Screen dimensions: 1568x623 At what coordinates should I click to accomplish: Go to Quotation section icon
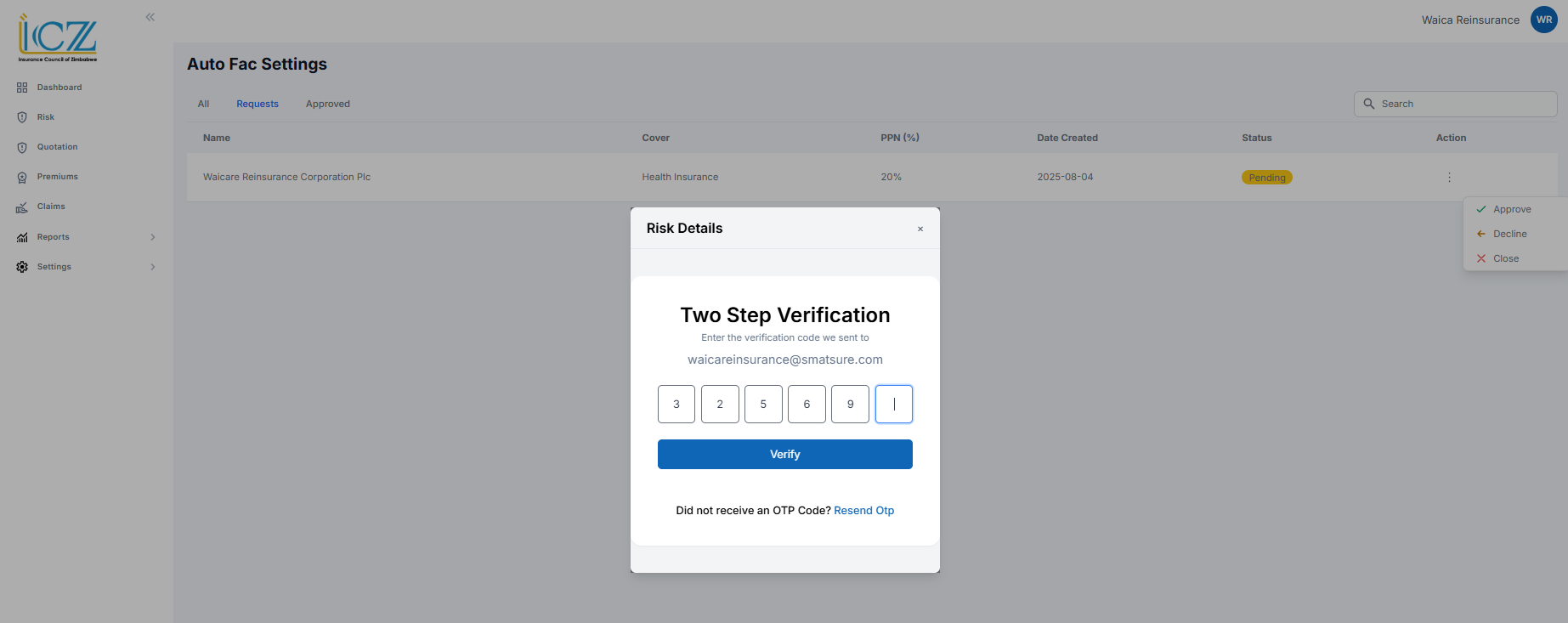coord(22,147)
